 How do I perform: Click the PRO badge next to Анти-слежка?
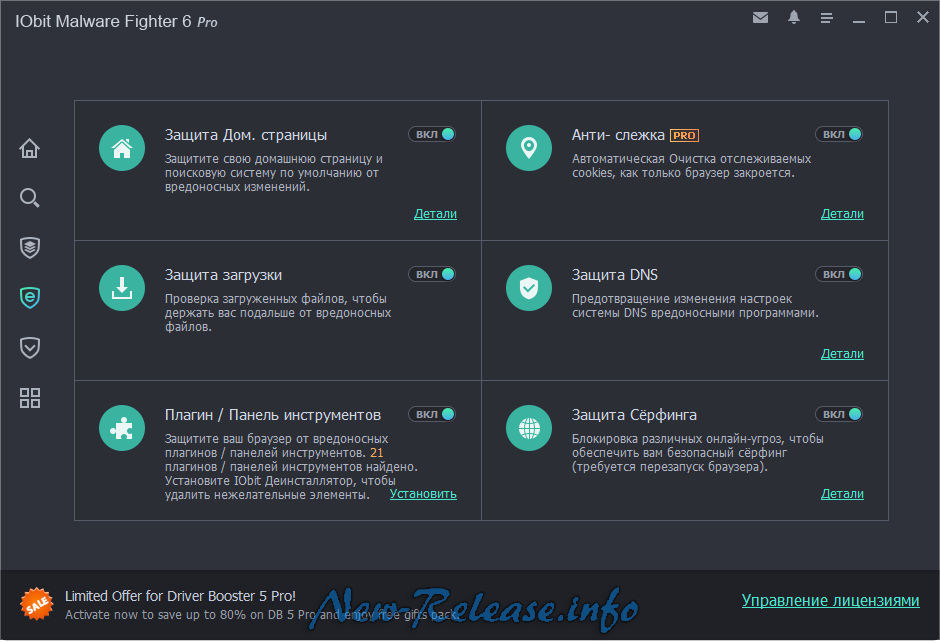pyautogui.click(x=684, y=135)
